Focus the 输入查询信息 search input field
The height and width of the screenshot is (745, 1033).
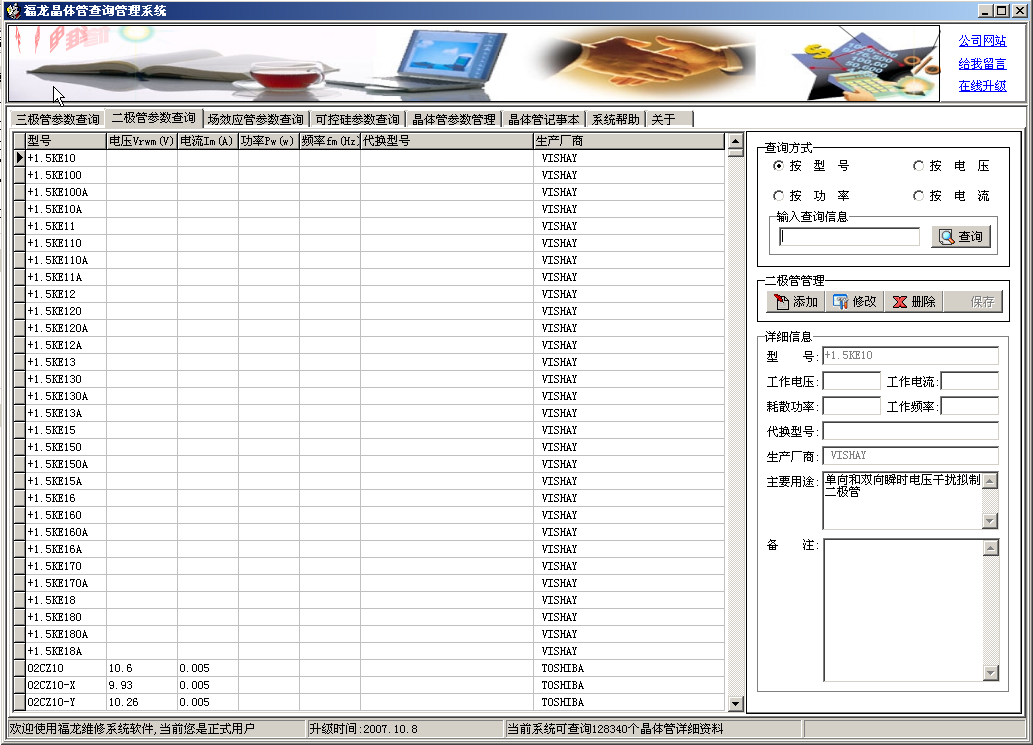(x=849, y=237)
